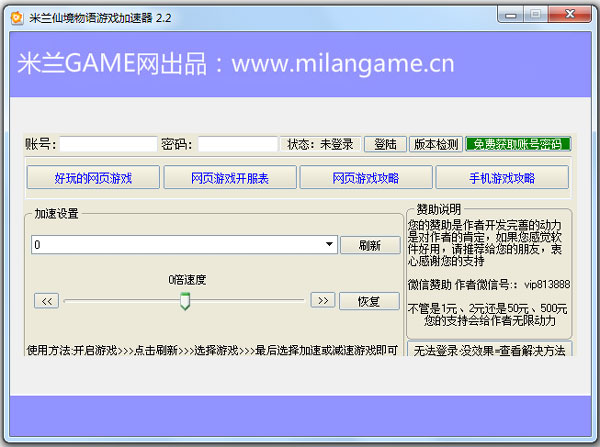This screenshot has height=447, width=600.
Task: Expand the game selection dropdown arrow
Action: 329,245
